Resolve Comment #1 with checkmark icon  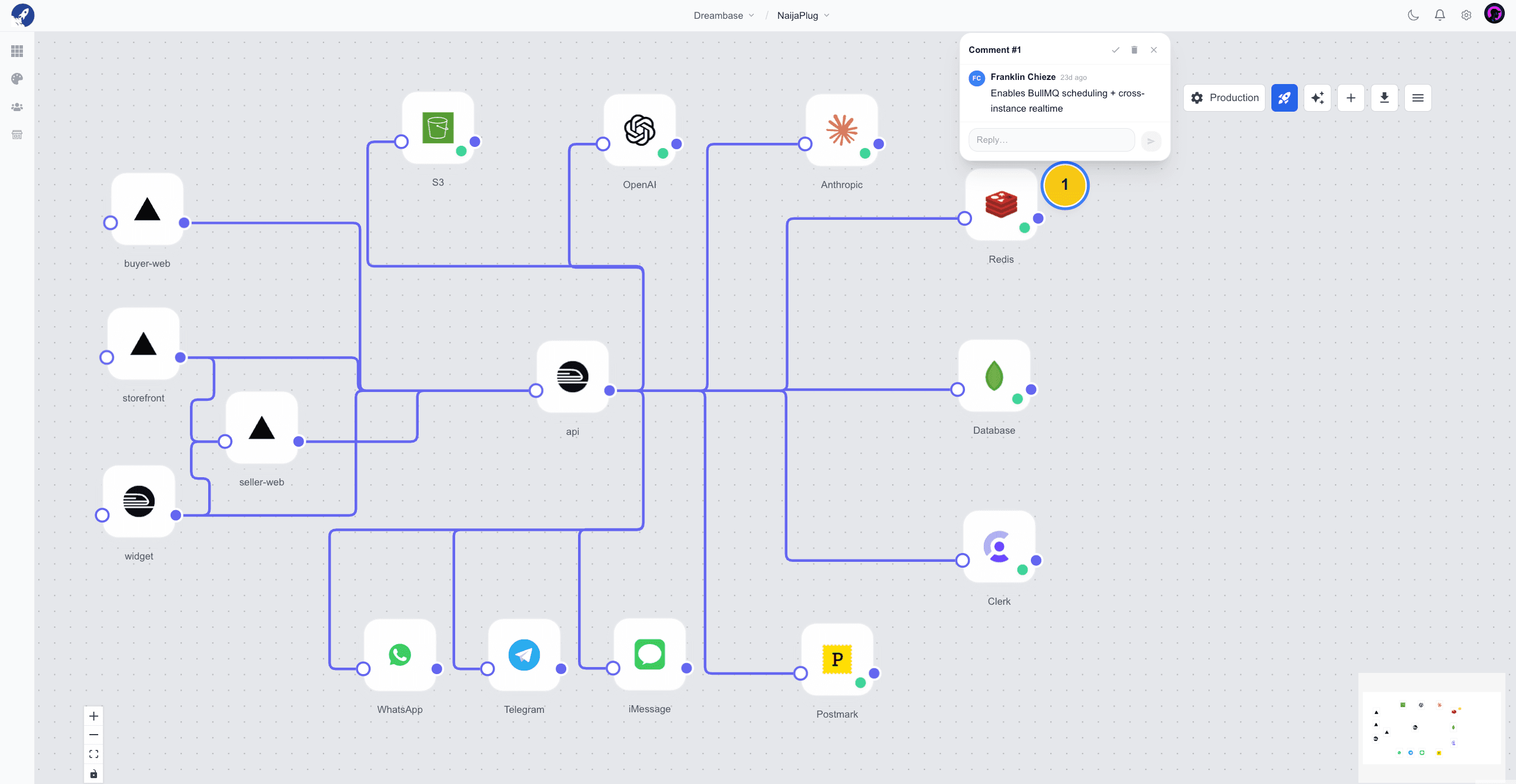pos(1115,50)
